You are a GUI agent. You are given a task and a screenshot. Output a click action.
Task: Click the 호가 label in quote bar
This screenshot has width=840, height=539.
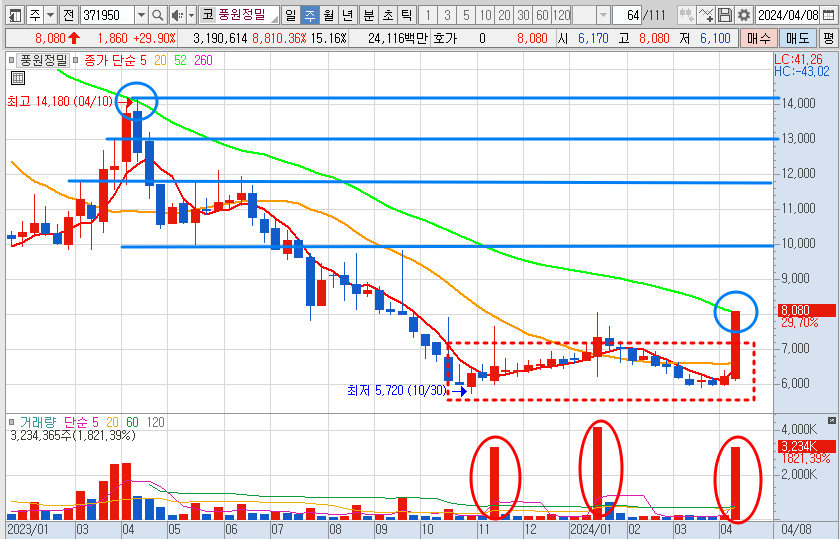coord(445,38)
